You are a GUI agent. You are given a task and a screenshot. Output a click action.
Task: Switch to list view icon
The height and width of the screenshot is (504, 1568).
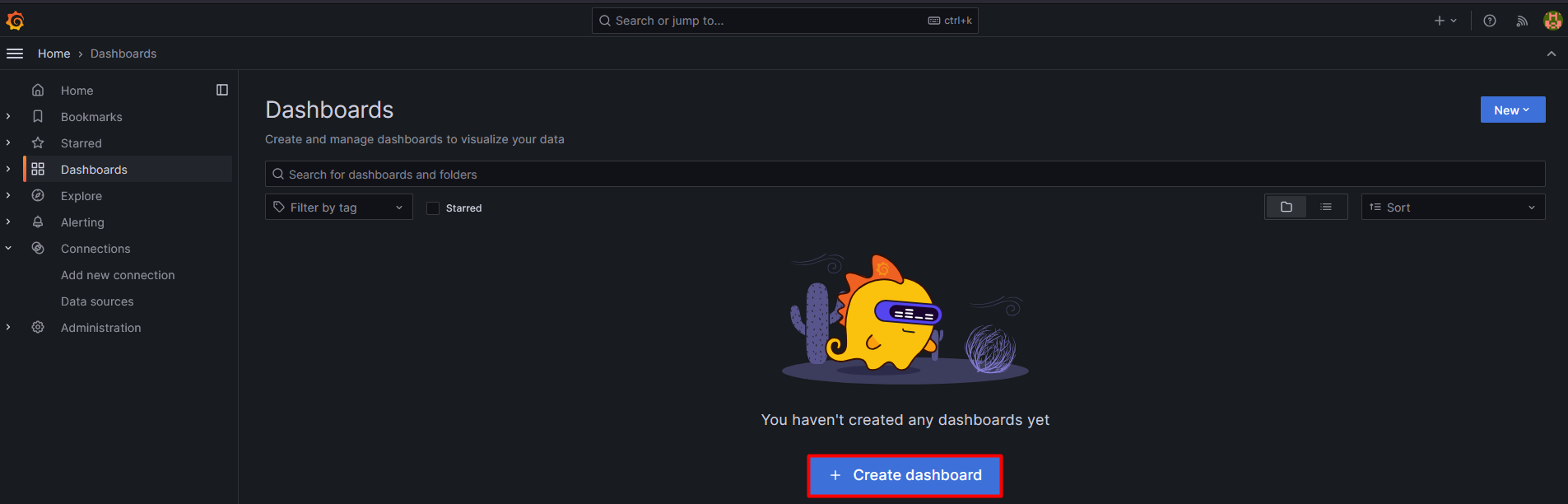click(x=1326, y=207)
